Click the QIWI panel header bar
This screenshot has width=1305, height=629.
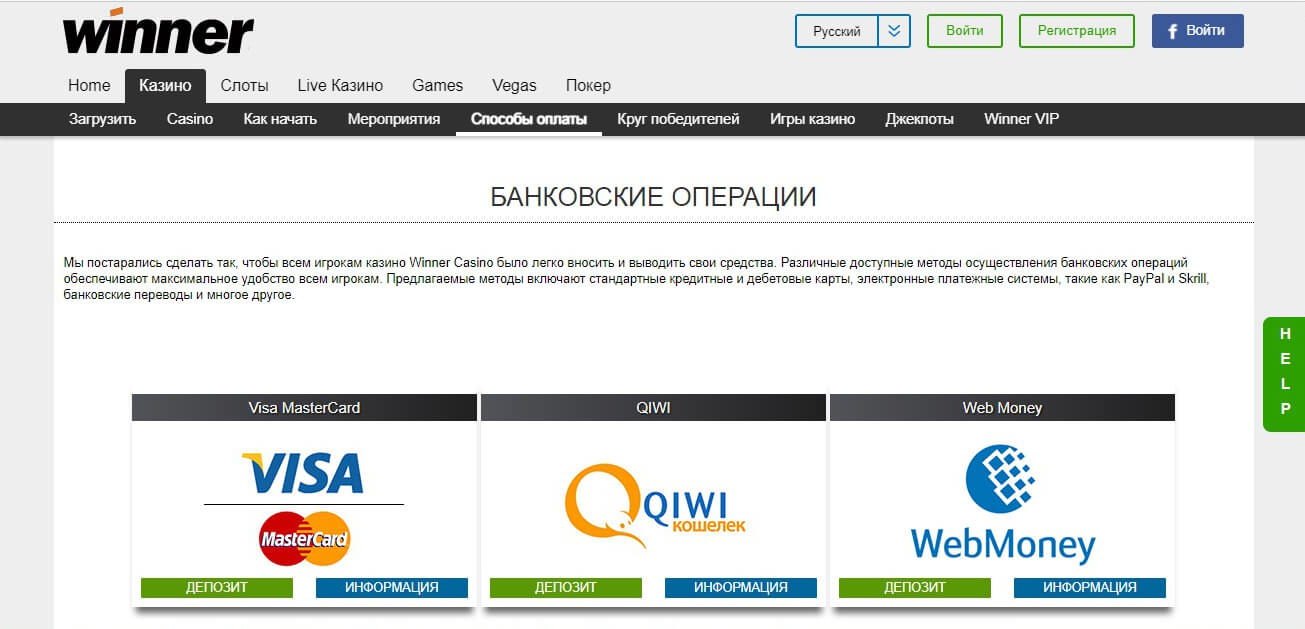[652, 407]
